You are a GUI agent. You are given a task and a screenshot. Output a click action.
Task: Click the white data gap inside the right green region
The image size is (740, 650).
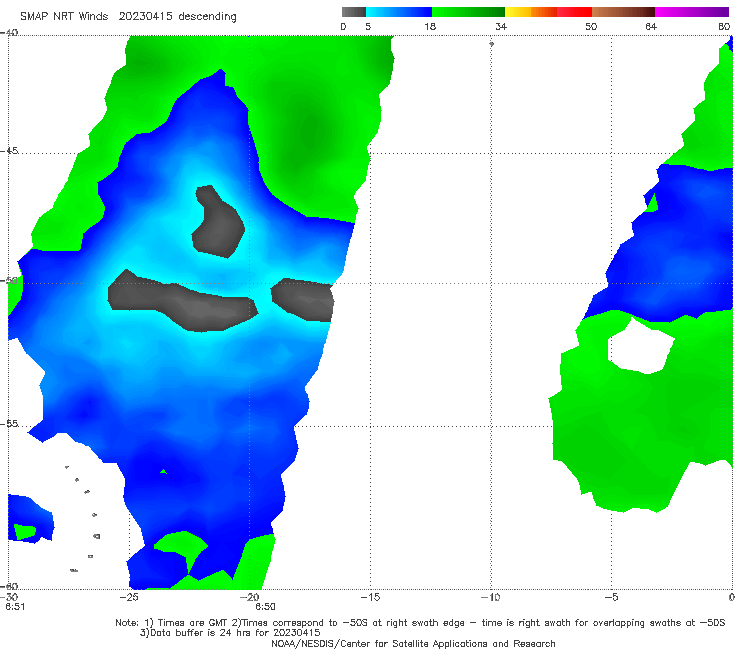pyautogui.click(x=641, y=347)
